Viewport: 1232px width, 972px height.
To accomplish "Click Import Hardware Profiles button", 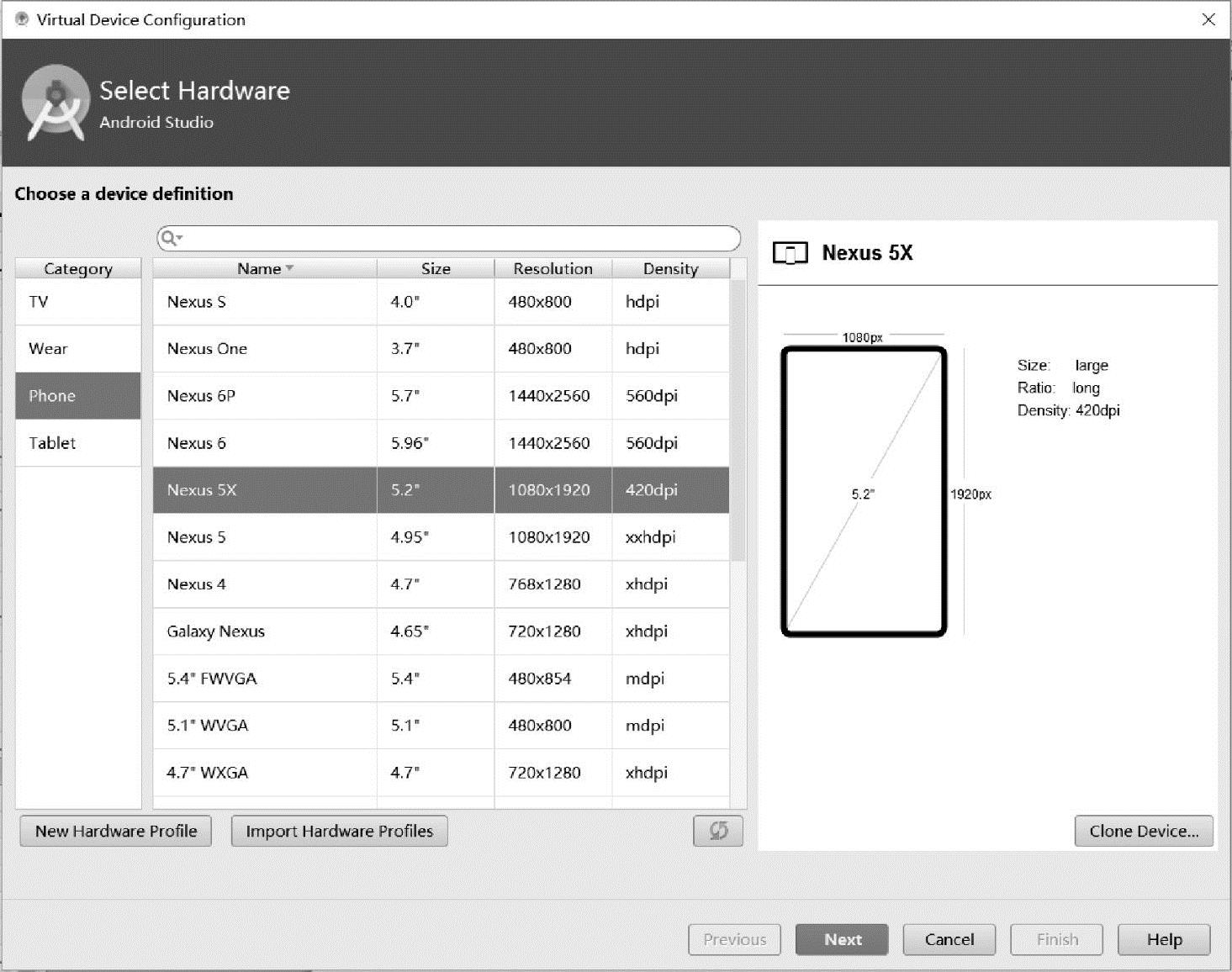I will click(340, 831).
